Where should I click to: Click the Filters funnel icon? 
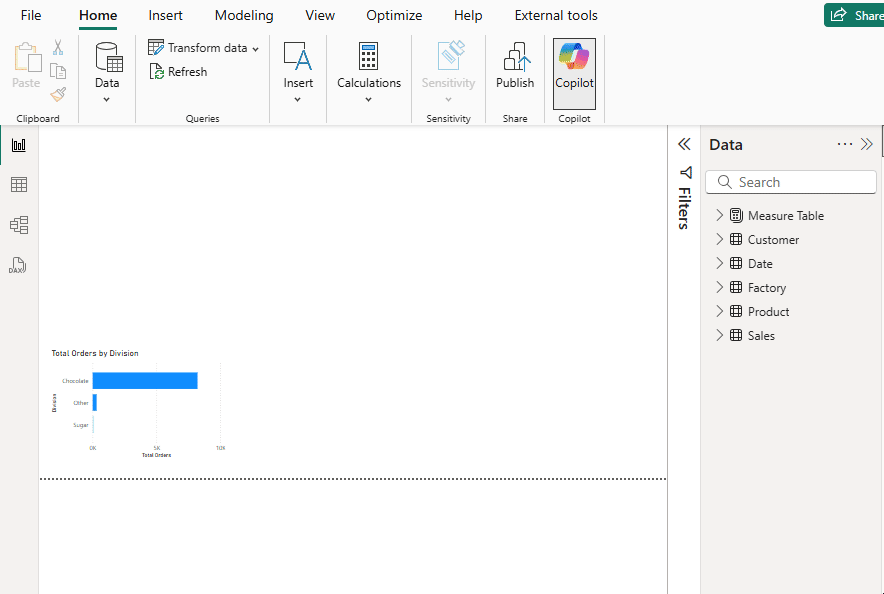click(686, 172)
